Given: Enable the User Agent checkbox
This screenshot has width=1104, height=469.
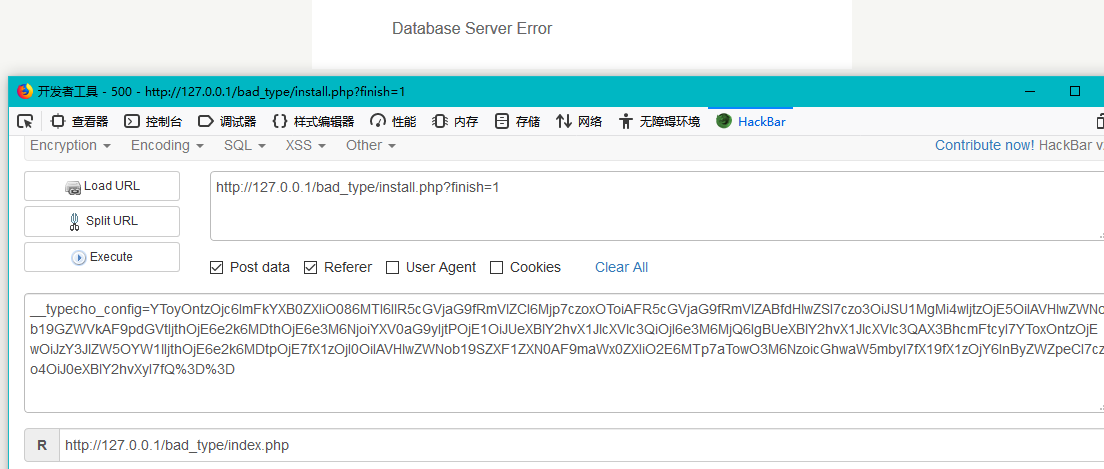Looking at the screenshot, I should pyautogui.click(x=393, y=267).
